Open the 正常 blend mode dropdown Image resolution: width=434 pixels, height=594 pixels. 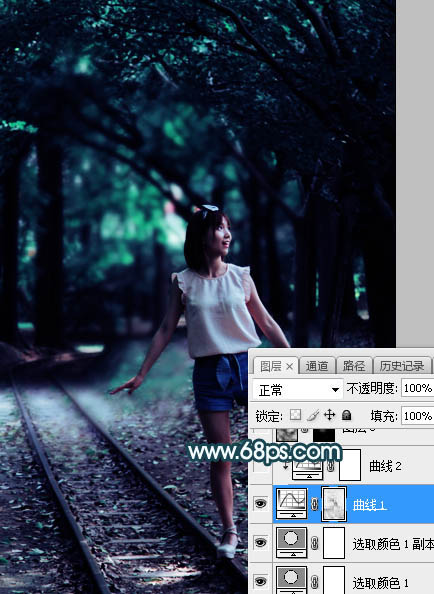[298, 389]
